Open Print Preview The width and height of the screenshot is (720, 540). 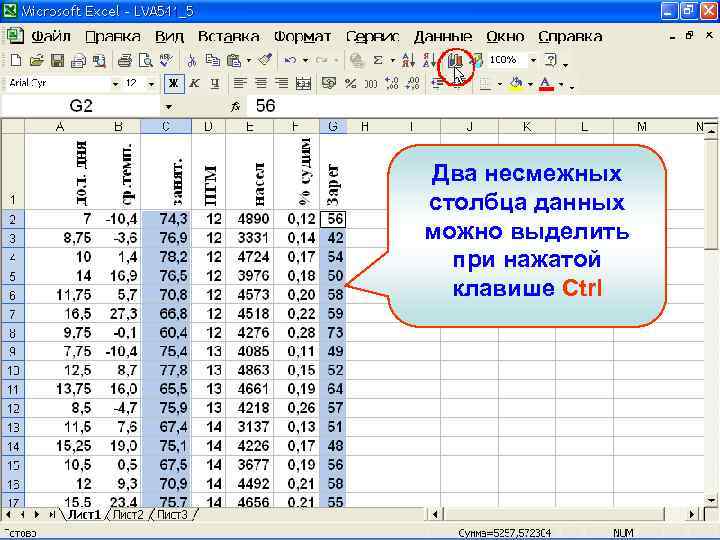tap(146, 60)
